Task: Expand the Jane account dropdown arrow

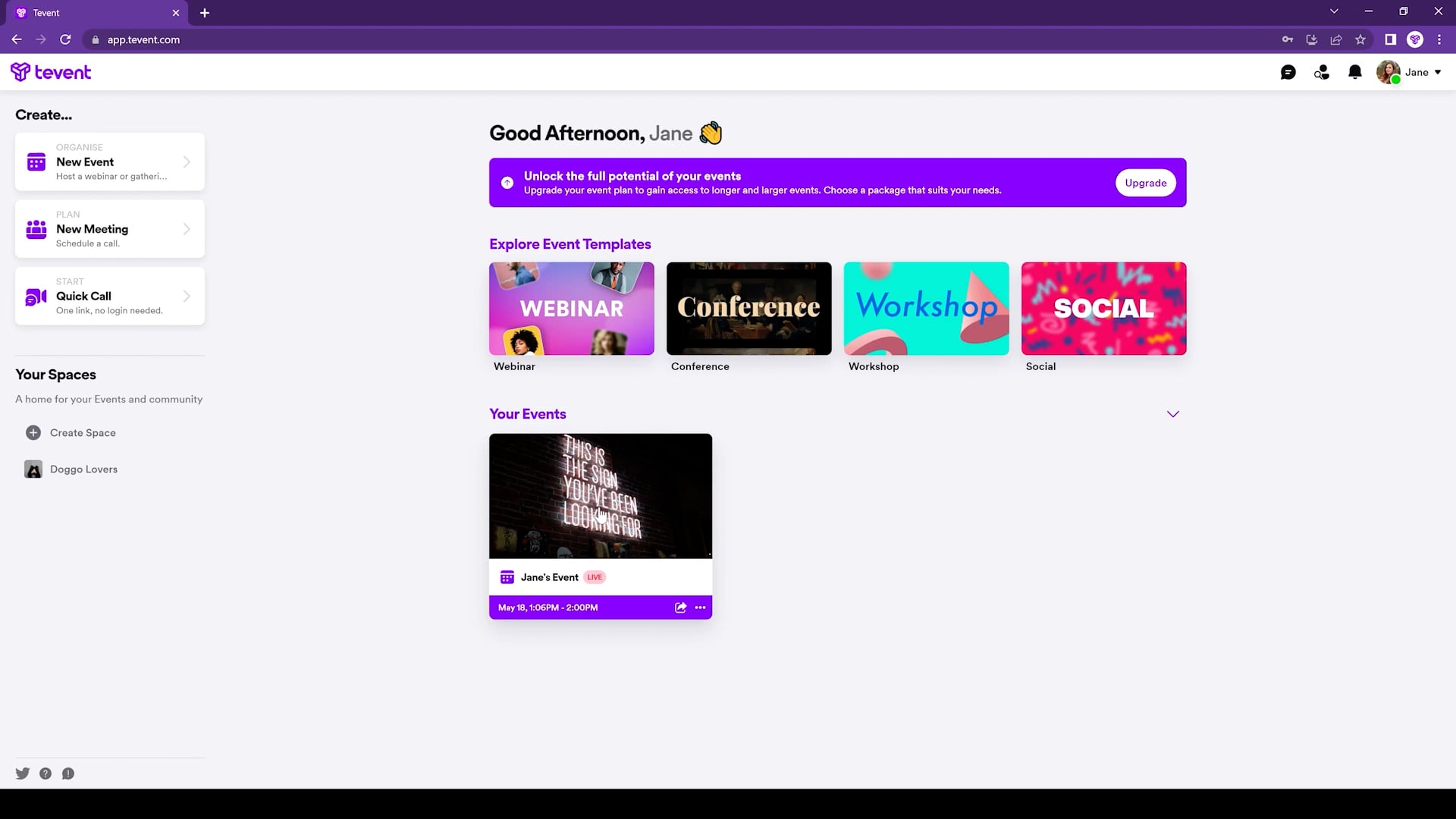Action: [1438, 72]
